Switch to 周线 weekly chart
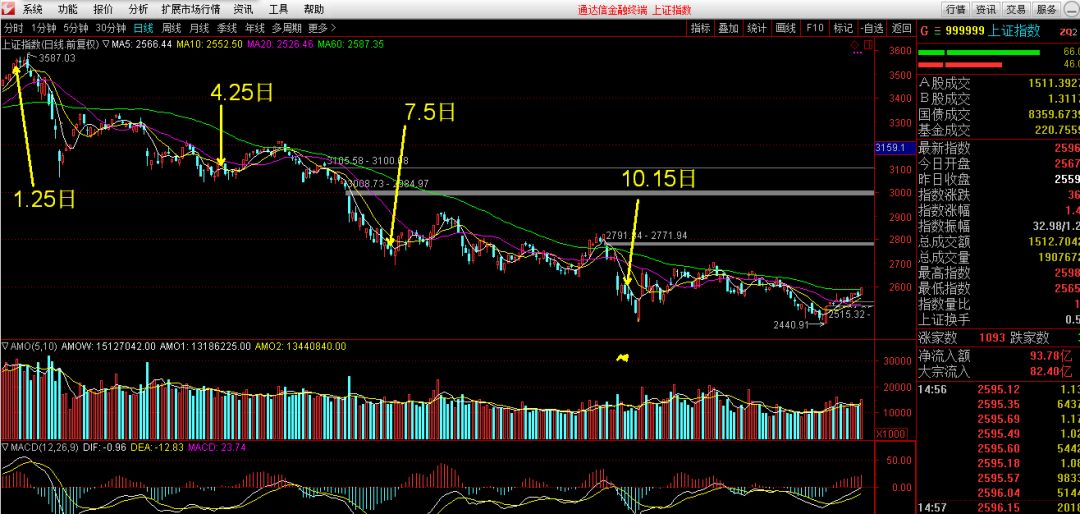 point(172,28)
